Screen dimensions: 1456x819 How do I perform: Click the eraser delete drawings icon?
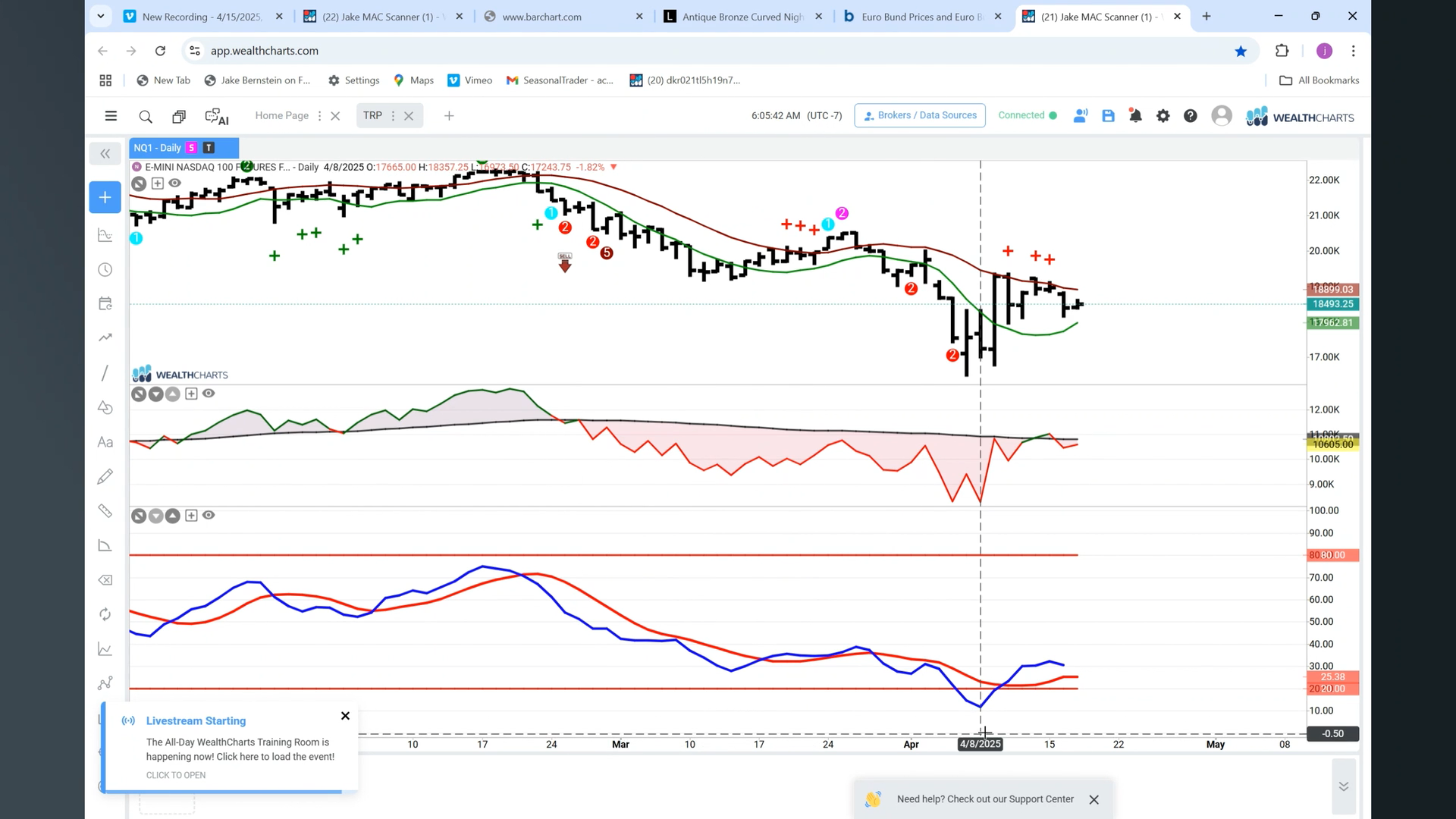coord(105,580)
